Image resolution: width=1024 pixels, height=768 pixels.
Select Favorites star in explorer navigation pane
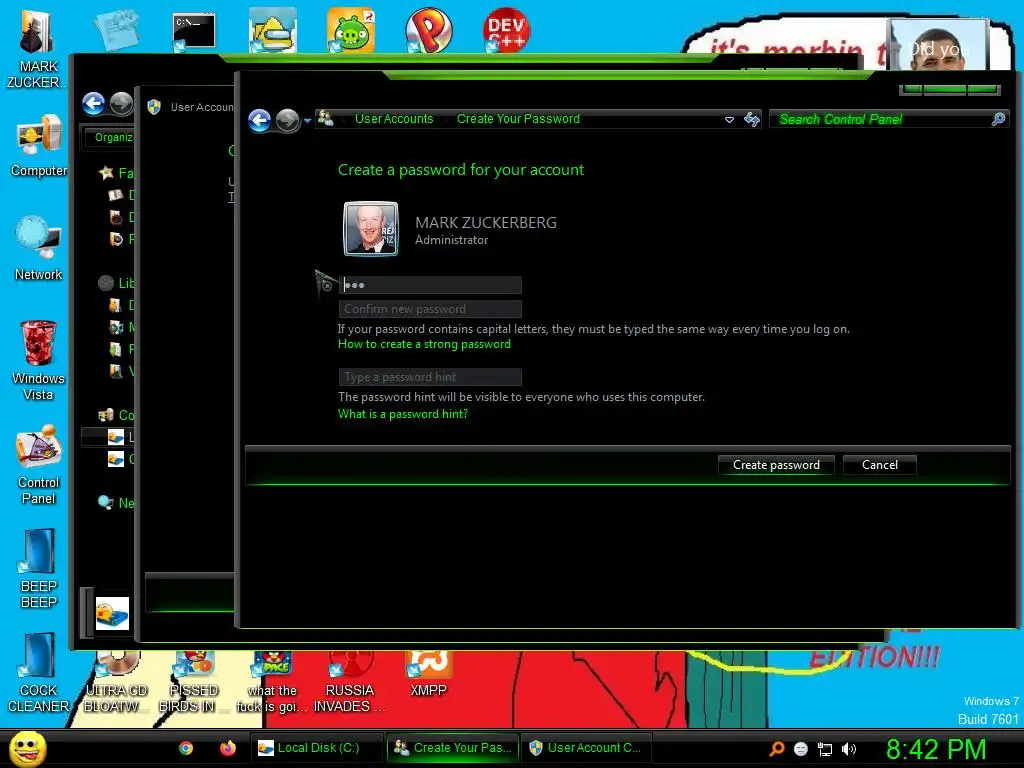pyautogui.click(x=106, y=173)
